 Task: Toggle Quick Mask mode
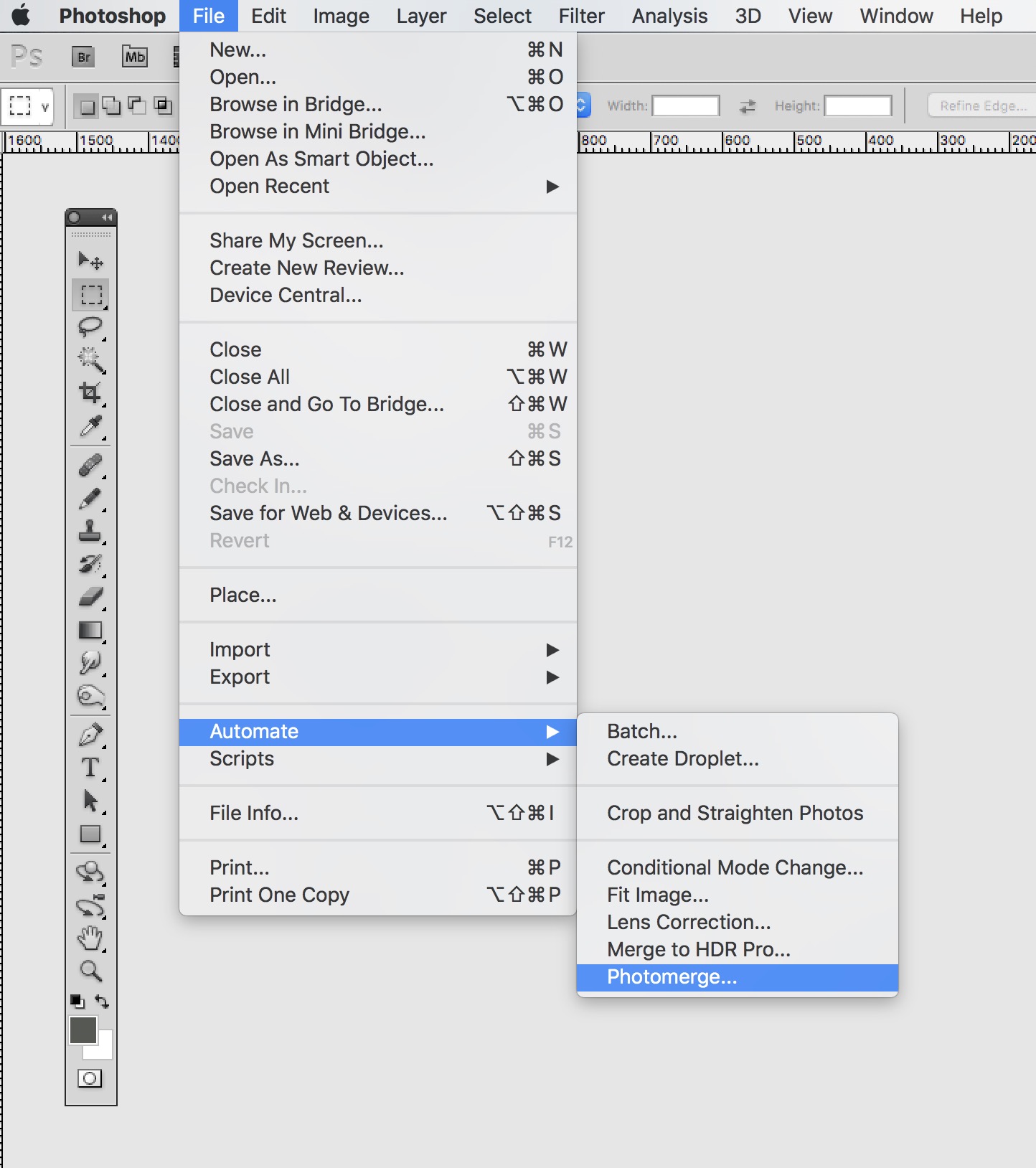pos(90,1078)
